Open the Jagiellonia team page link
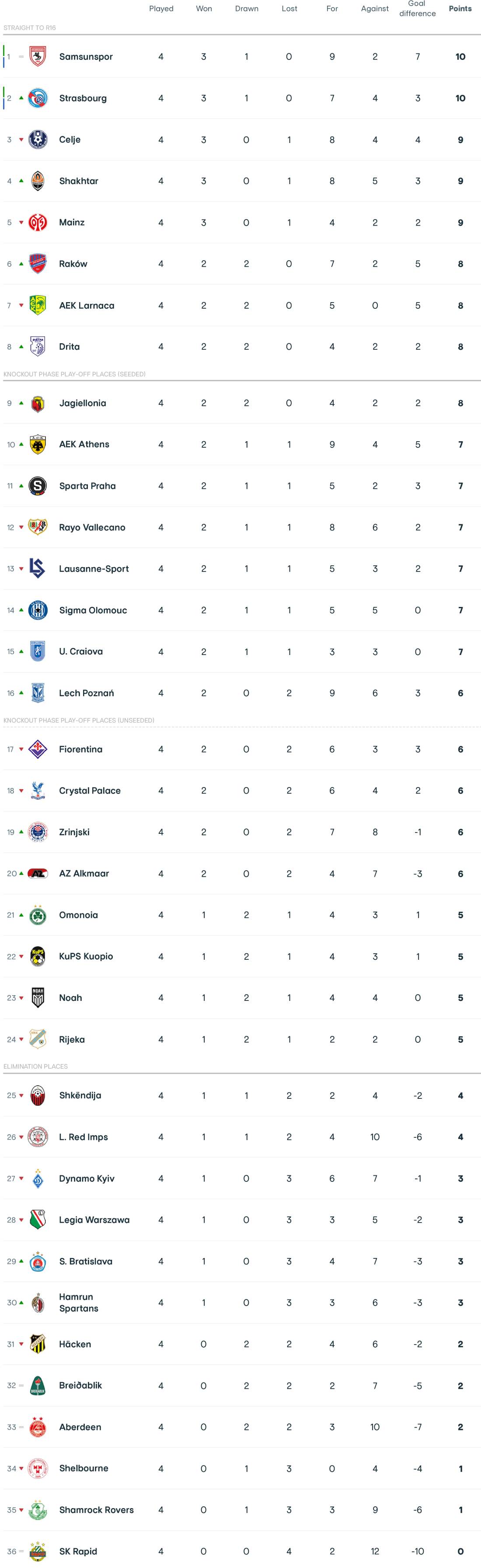481x1568 pixels. pos(82,403)
